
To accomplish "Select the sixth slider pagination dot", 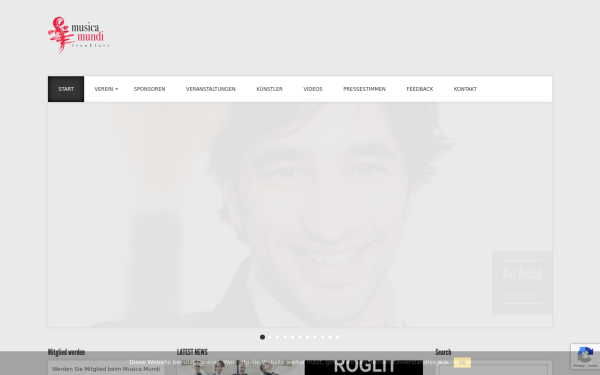I will point(300,337).
